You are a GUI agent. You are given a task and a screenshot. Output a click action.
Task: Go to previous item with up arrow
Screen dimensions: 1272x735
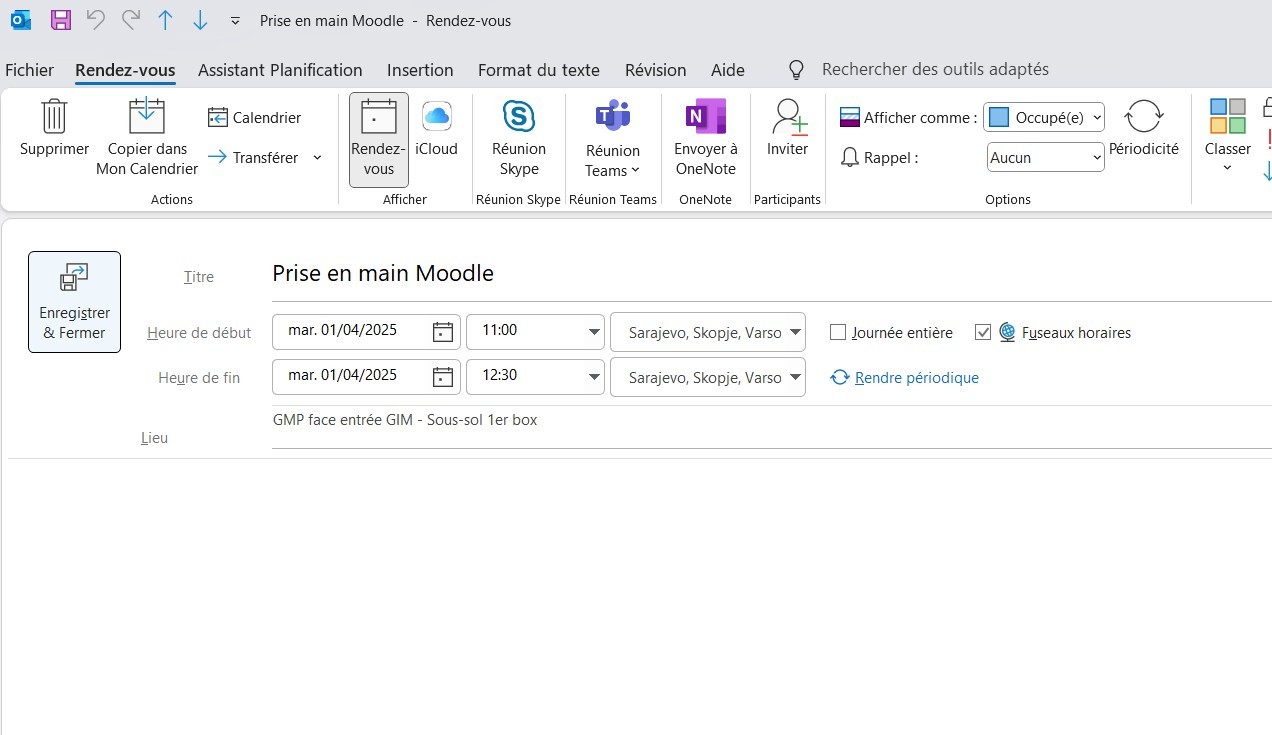(166, 20)
